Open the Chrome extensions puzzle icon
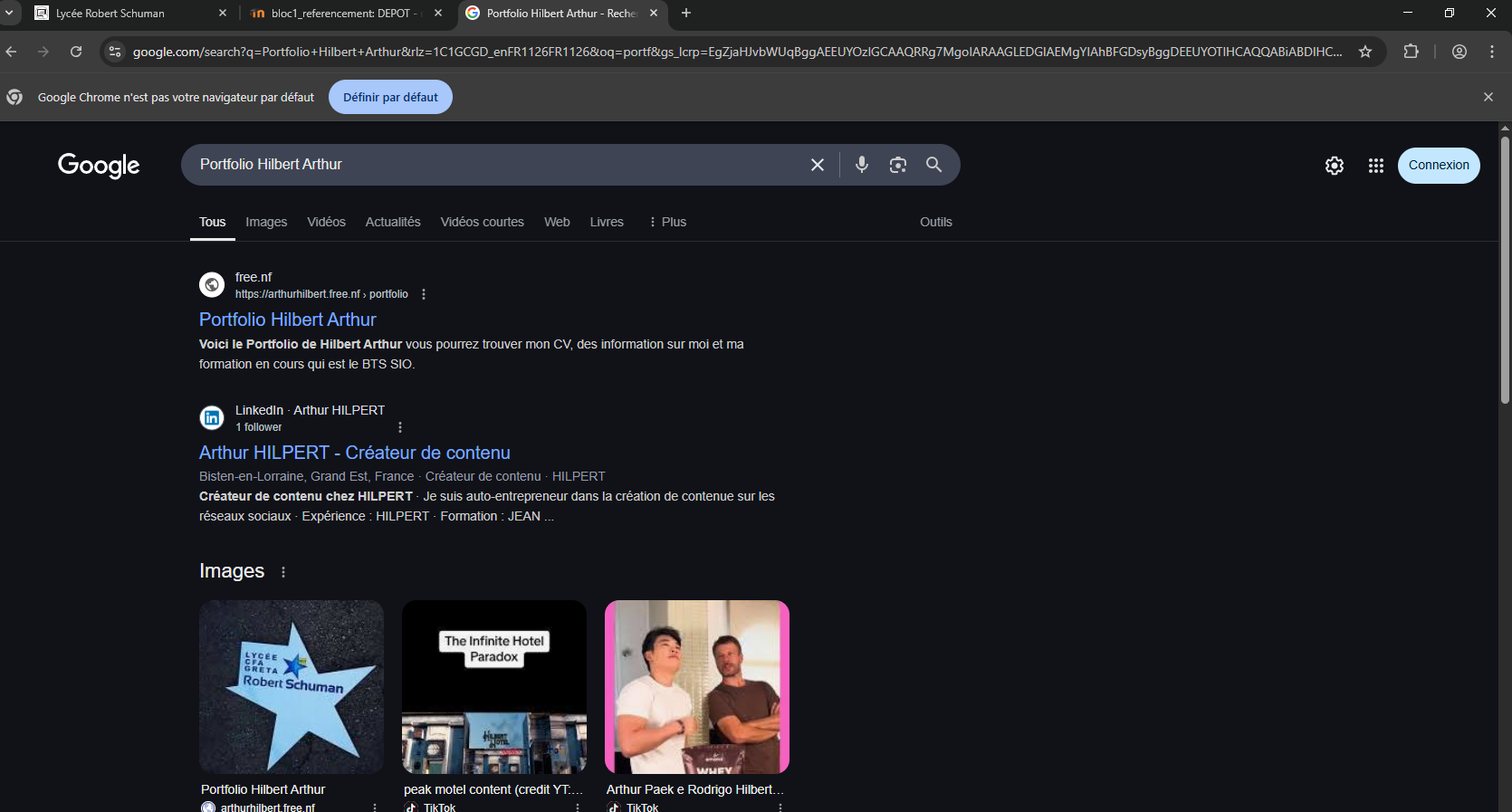1512x812 pixels. click(1411, 52)
